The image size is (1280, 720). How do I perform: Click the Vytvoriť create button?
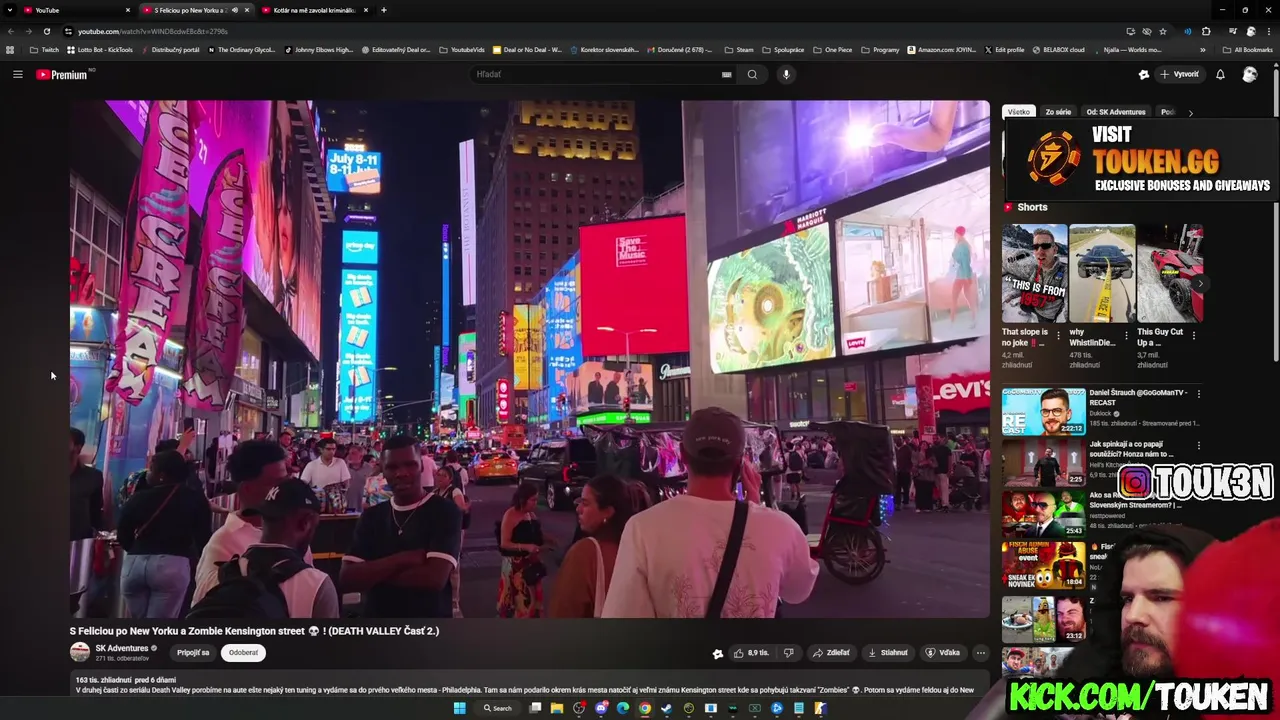pyautogui.click(x=1179, y=74)
